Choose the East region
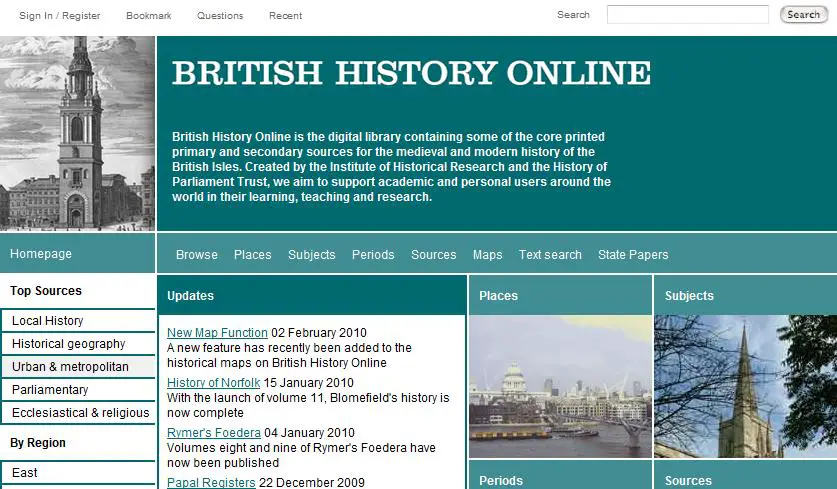Screen dimensions: 837x489 pyautogui.click(x=25, y=473)
